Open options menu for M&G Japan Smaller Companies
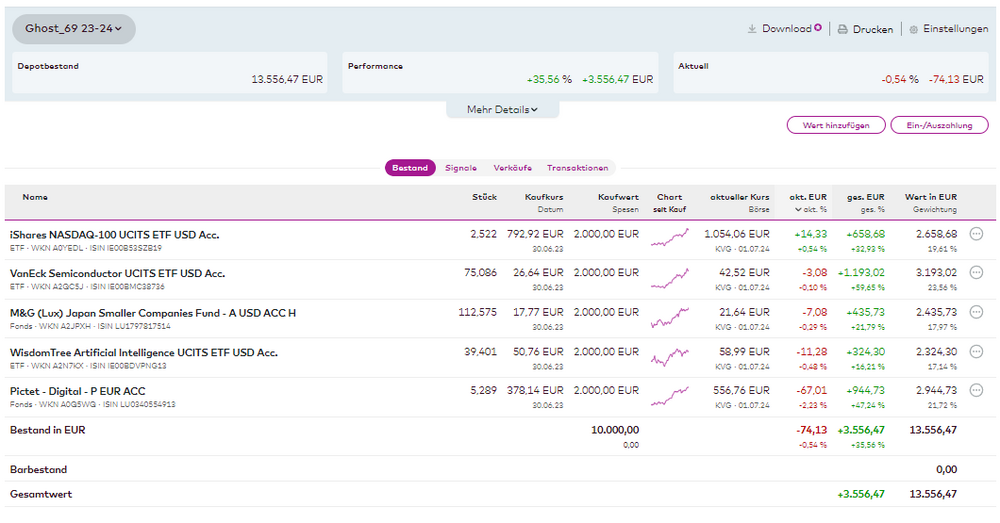Viewport: 1000px width, 523px height. coord(977,313)
